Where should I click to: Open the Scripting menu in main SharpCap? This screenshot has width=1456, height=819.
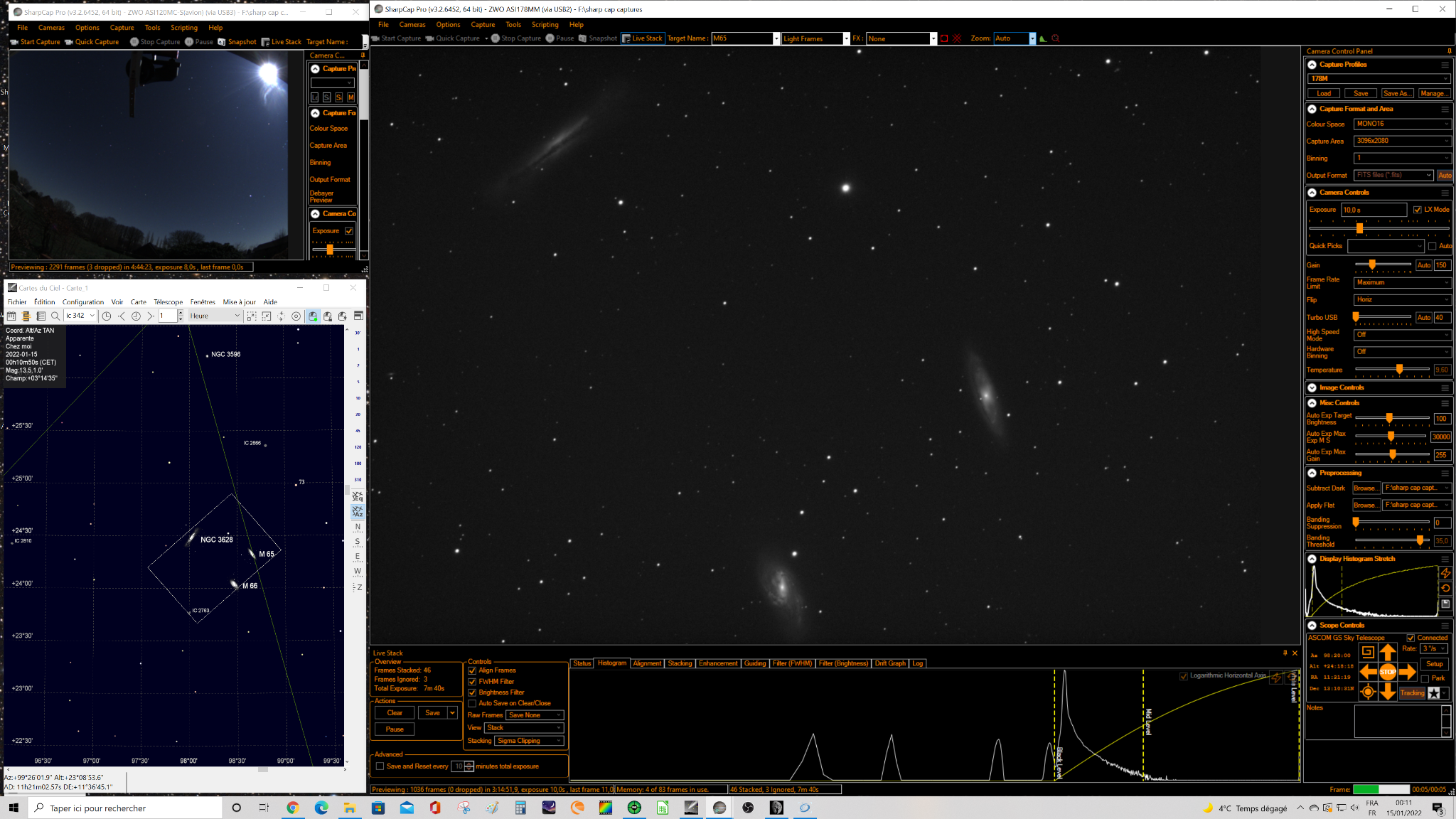tap(545, 24)
